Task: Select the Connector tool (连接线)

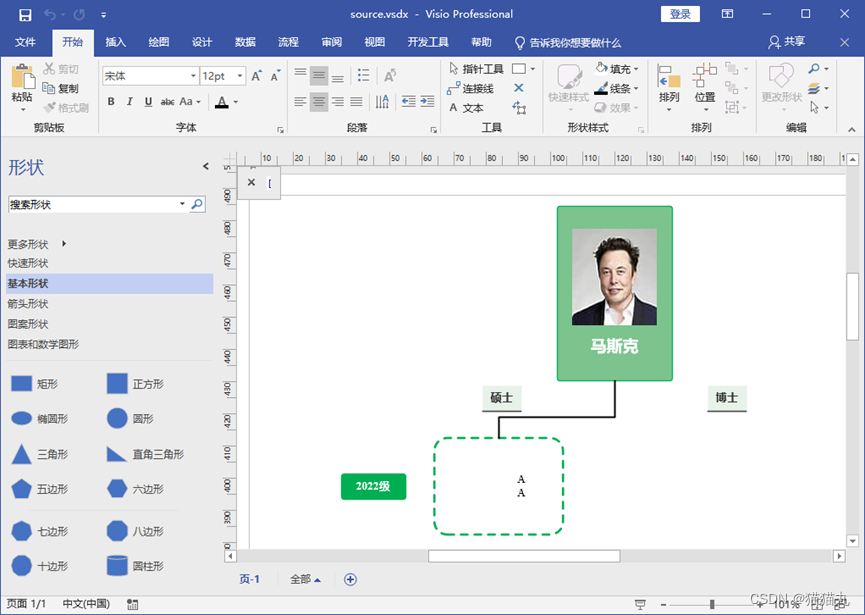Action: click(471, 88)
